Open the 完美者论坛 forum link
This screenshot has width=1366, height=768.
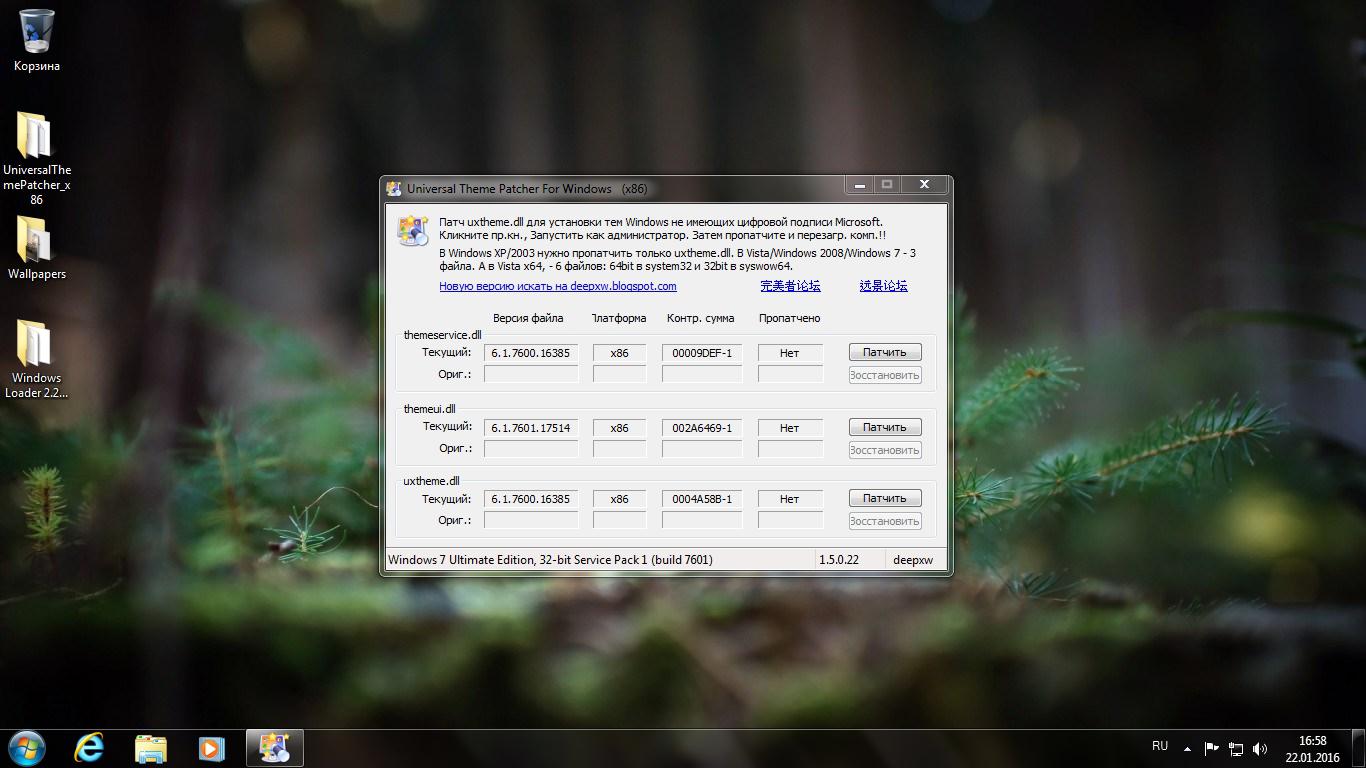tap(790, 286)
